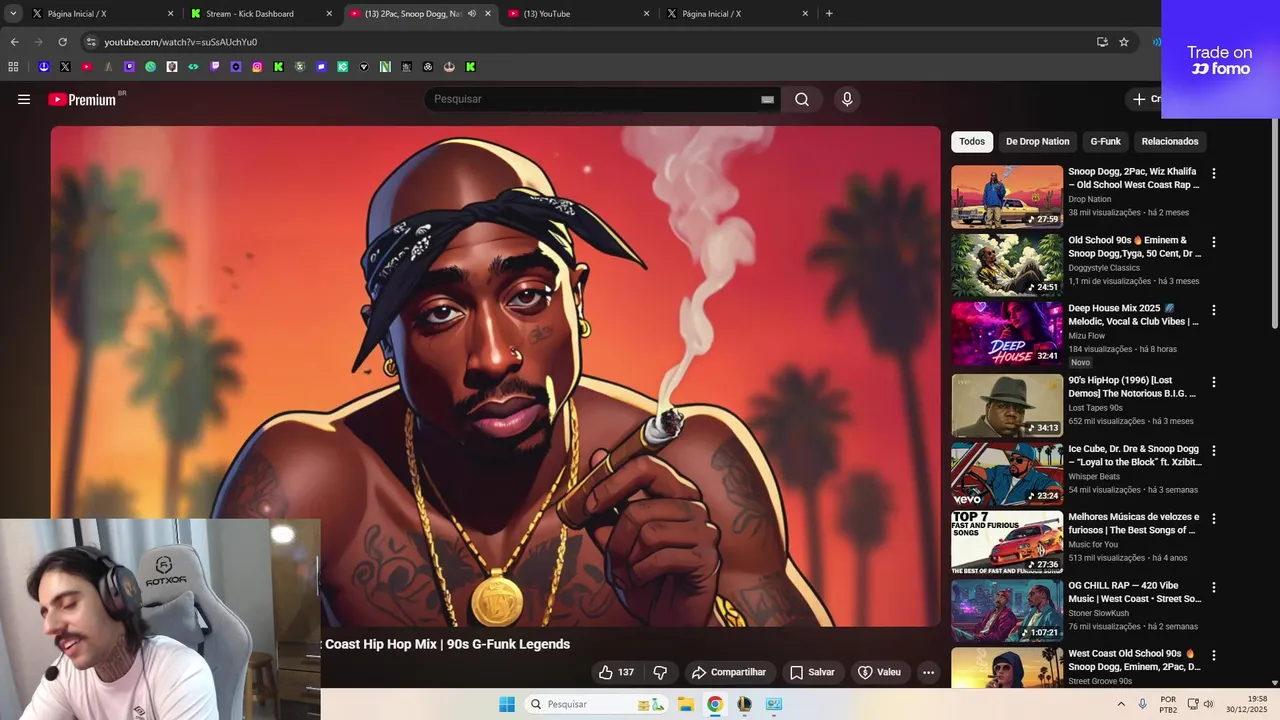The height and width of the screenshot is (720, 1280).
Task: Open the on-screen keyboard icon in search box
Action: click(767, 99)
